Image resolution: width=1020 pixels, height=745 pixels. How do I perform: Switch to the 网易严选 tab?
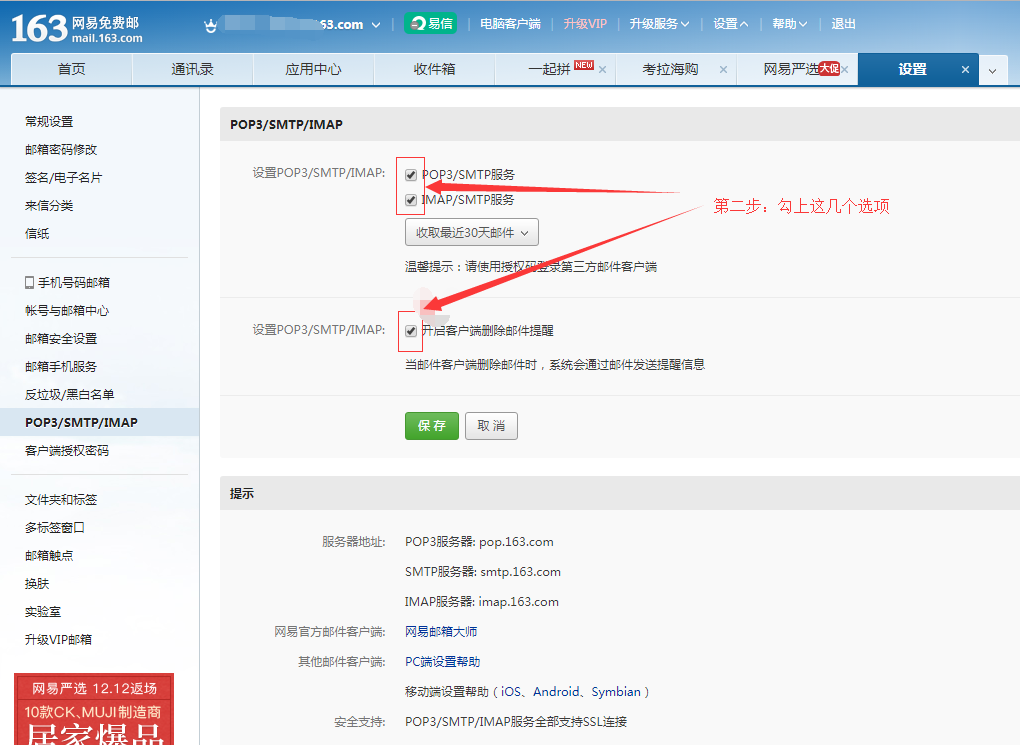point(792,70)
